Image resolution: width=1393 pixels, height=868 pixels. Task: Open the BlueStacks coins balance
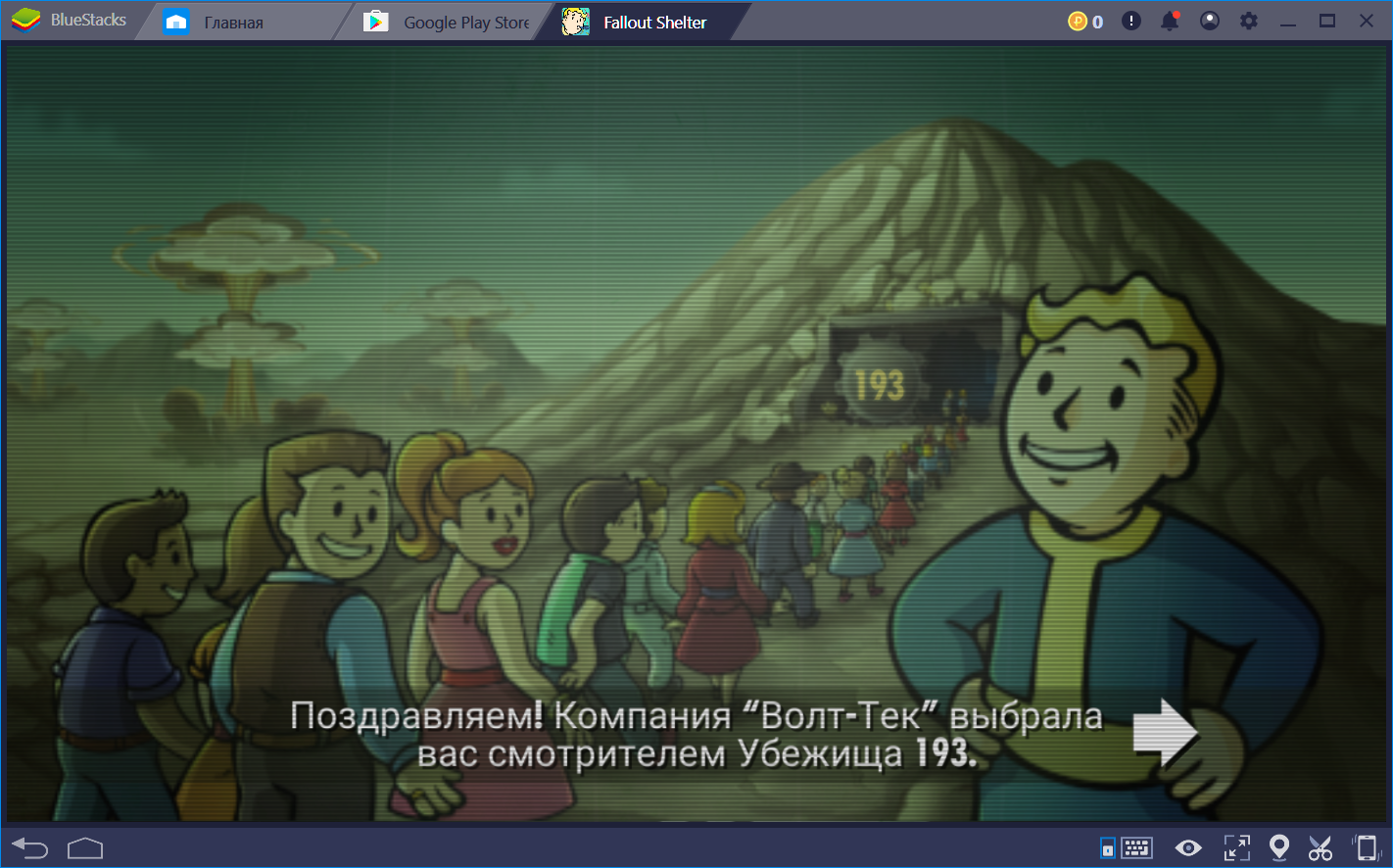click(1085, 21)
